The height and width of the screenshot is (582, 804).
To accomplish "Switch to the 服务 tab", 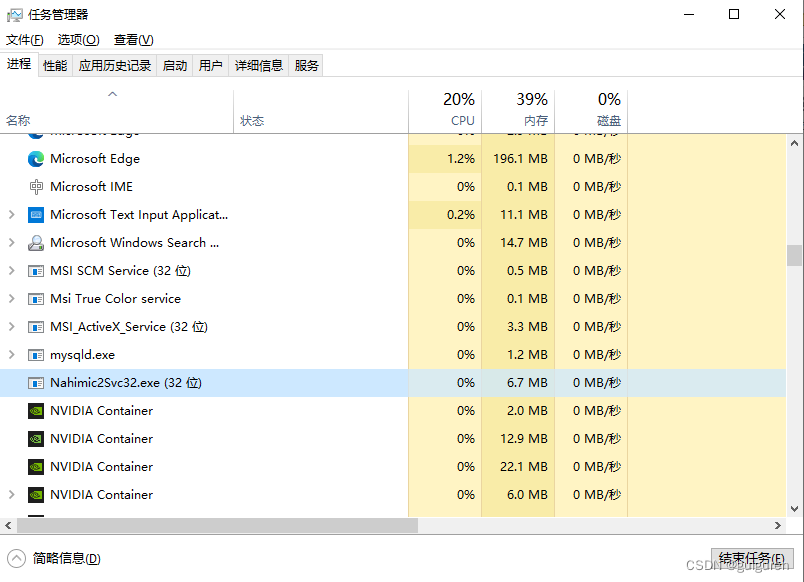I will [x=307, y=66].
